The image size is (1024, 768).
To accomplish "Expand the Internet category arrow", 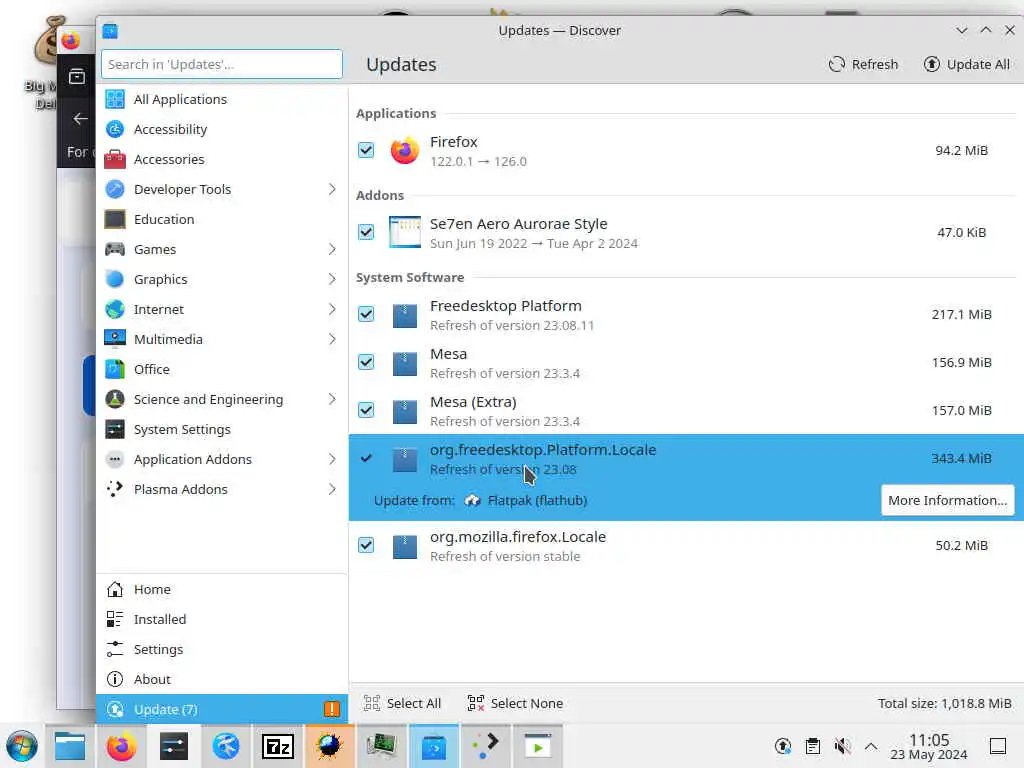I will click(x=332, y=310).
